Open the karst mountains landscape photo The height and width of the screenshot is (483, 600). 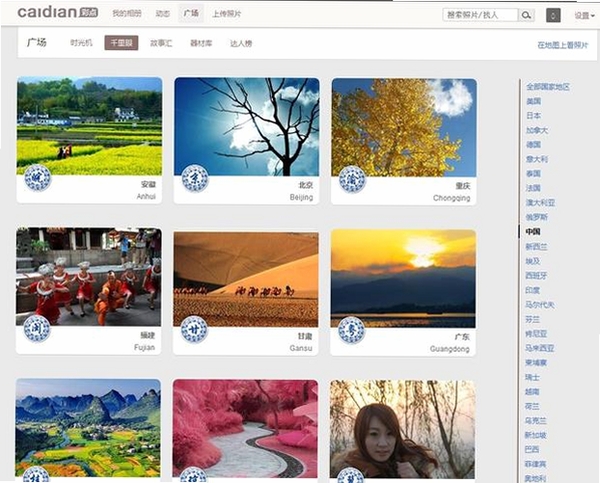pyautogui.click(x=88, y=428)
